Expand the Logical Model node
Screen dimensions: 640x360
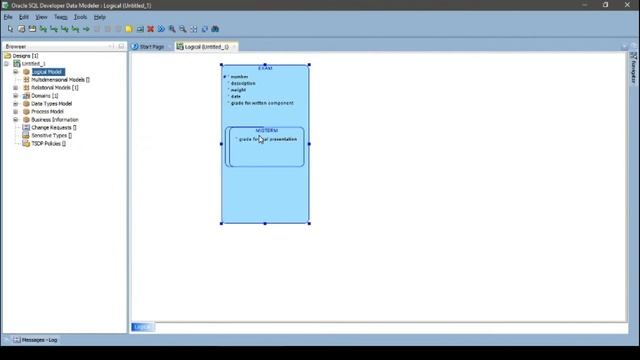coord(16,72)
